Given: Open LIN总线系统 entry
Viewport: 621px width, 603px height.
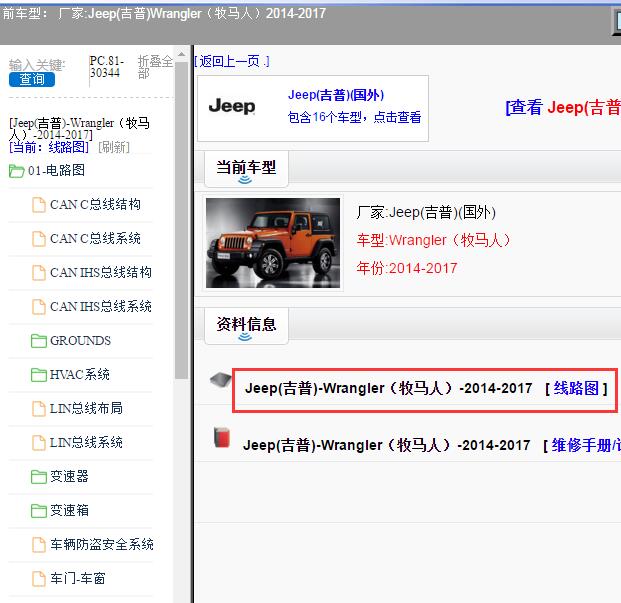Looking at the screenshot, I should point(86,443).
